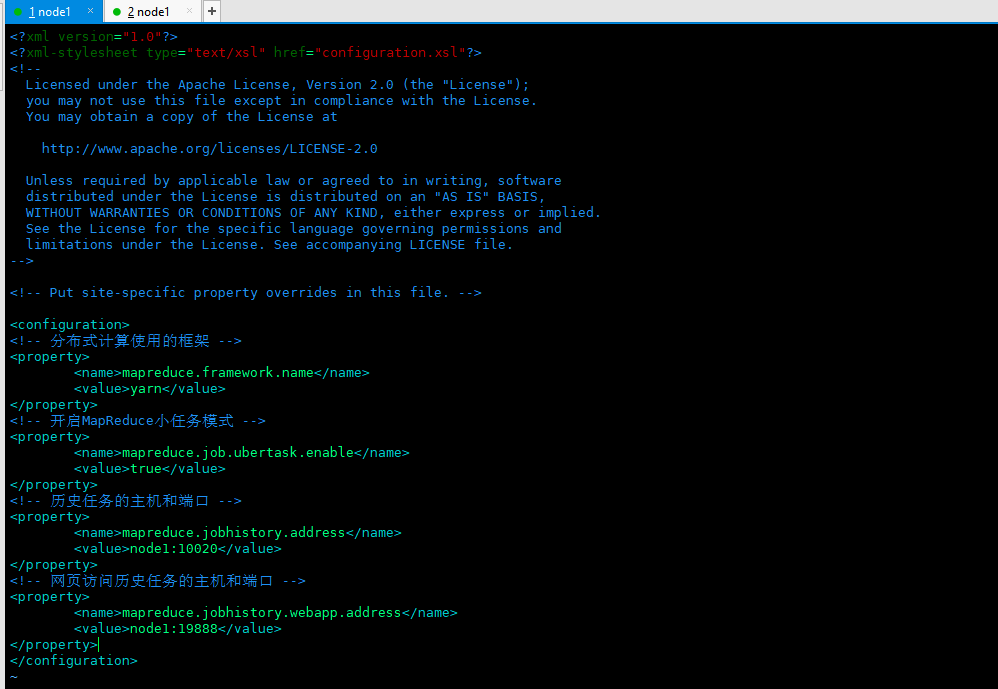Click the green status dot on '2 node1' tab

116,12
